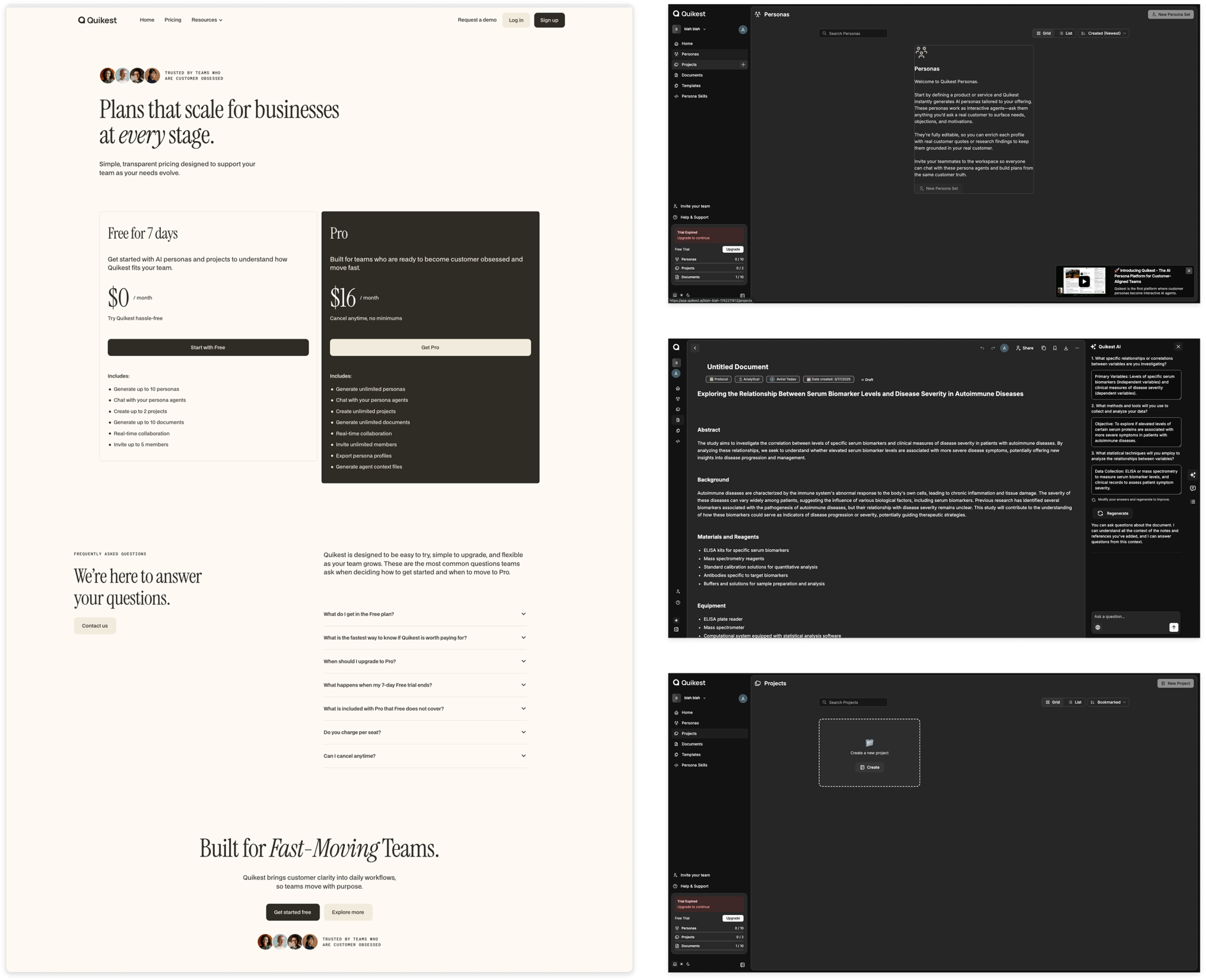Click the Get Pro button
The image size is (1206, 980).
(x=430, y=348)
